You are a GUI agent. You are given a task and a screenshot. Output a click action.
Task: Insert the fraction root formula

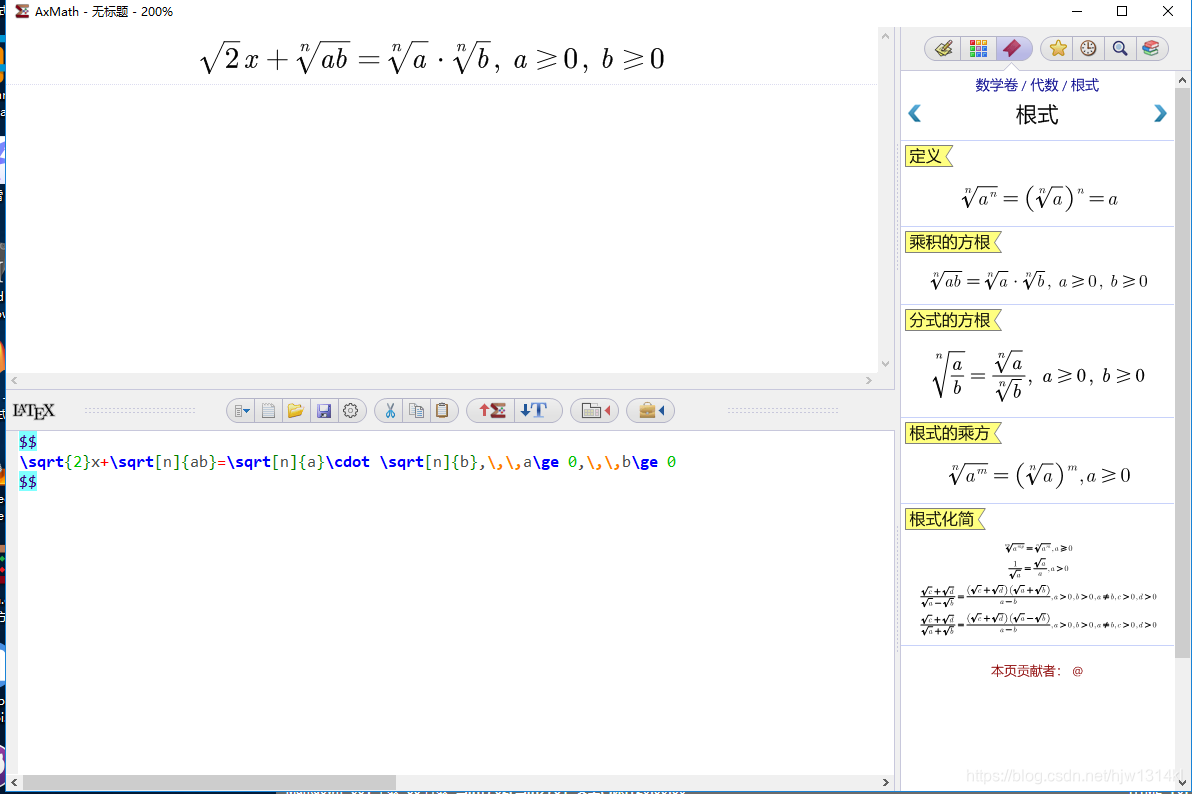click(x=1038, y=375)
